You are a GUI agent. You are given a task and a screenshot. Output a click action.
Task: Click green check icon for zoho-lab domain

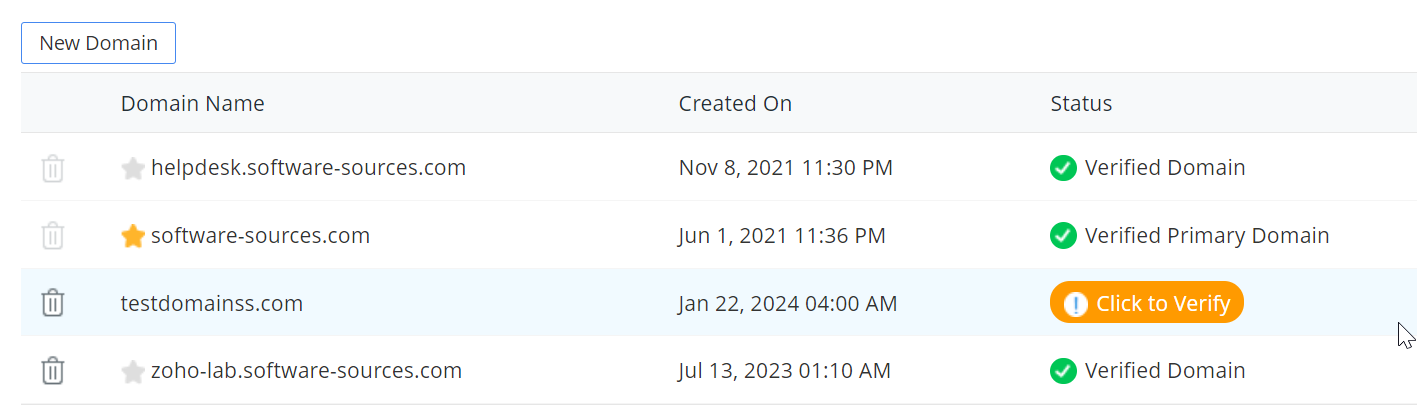[1063, 371]
